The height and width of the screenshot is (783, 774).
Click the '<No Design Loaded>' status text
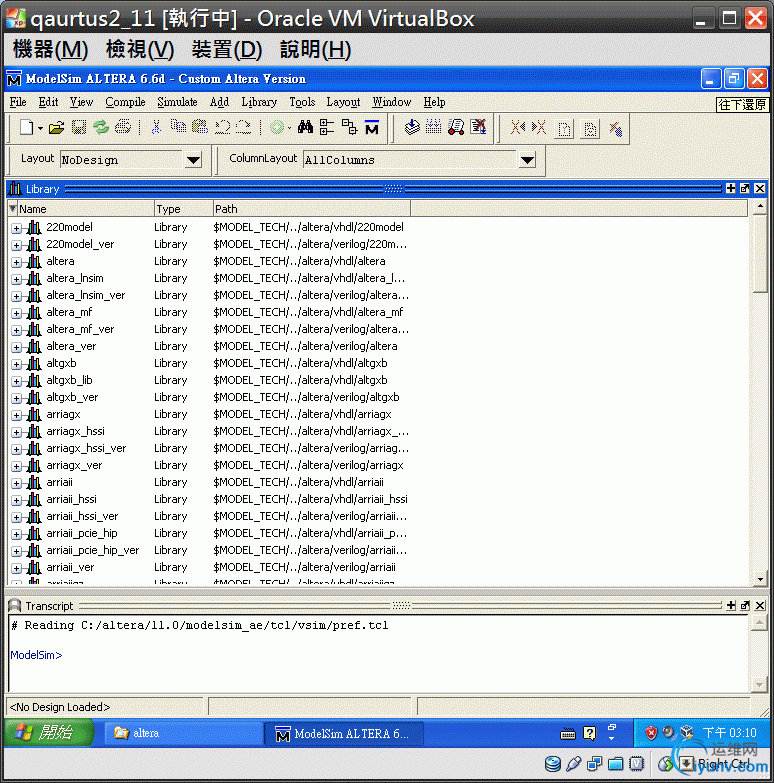pyautogui.click(x=60, y=707)
